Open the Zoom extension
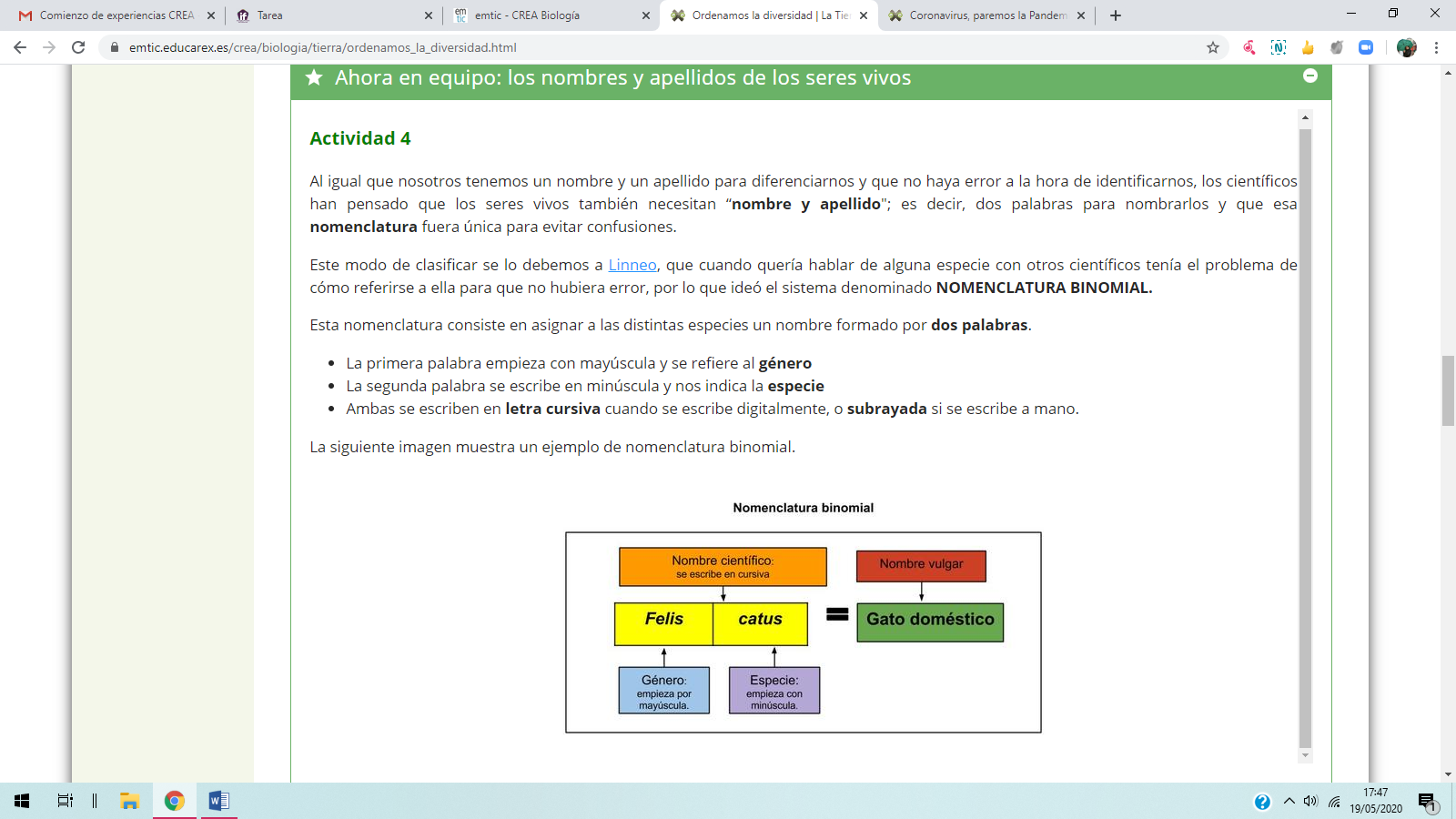 tap(1366, 47)
